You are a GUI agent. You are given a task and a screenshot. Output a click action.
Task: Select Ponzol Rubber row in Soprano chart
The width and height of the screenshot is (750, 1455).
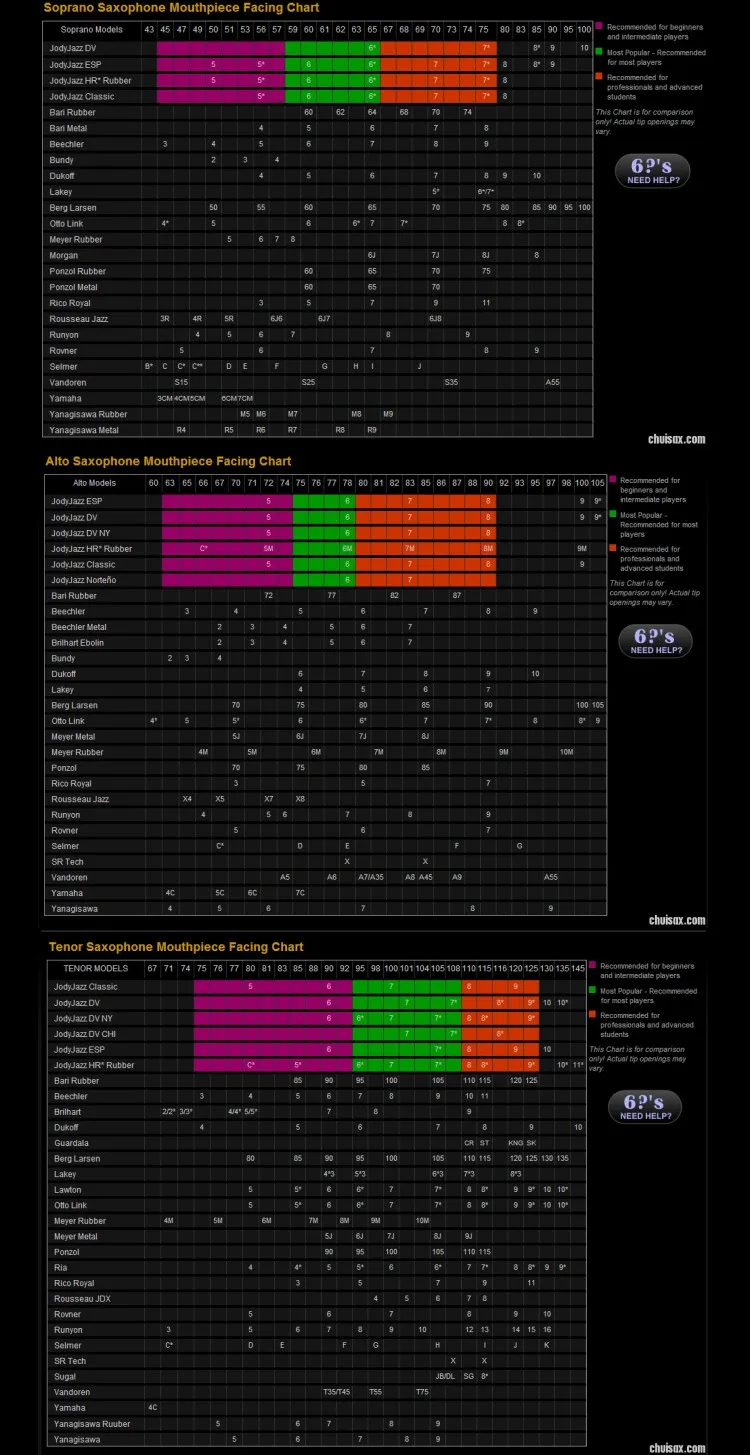[x=320, y=271]
